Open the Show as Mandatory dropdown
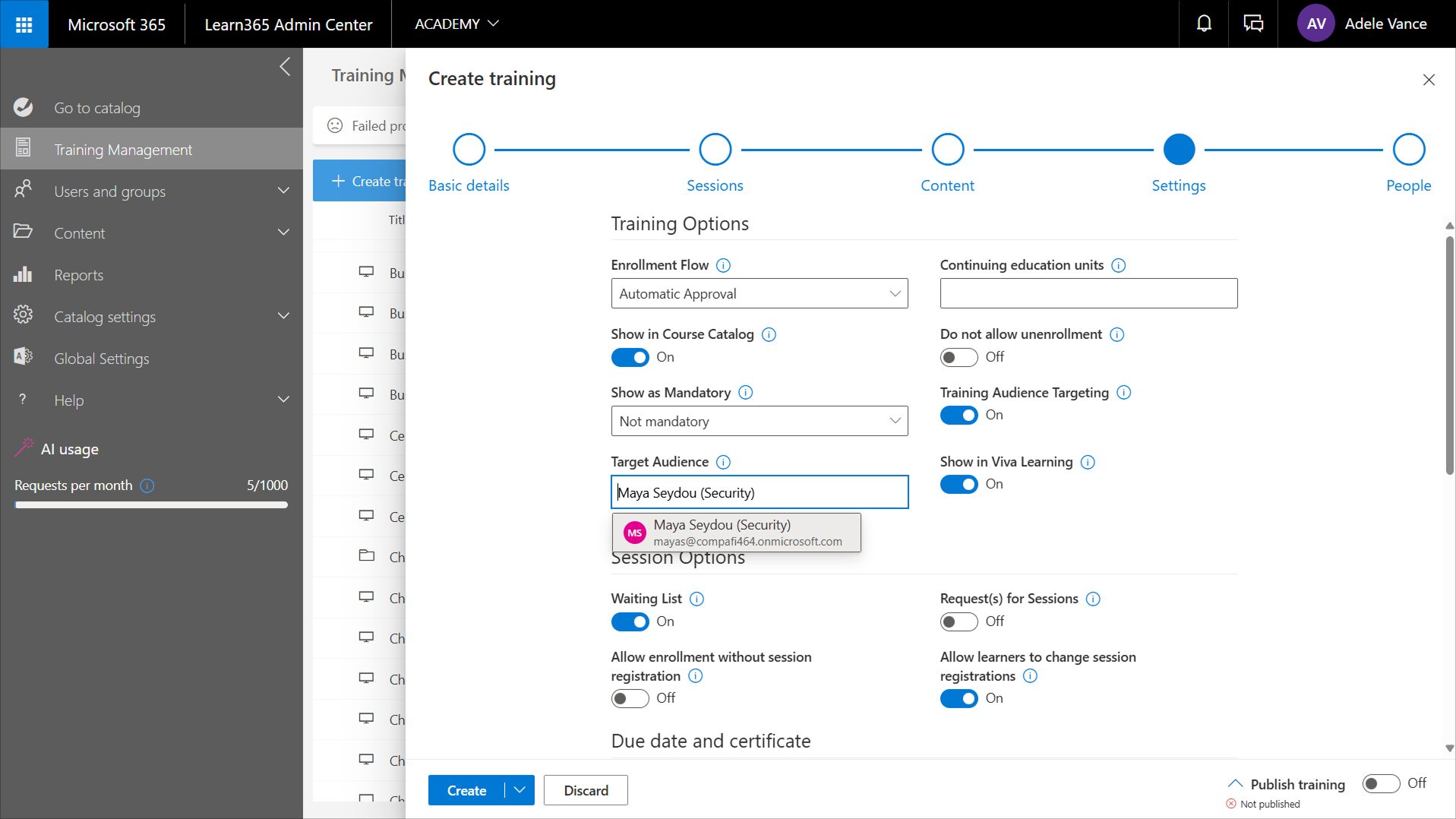 759,421
